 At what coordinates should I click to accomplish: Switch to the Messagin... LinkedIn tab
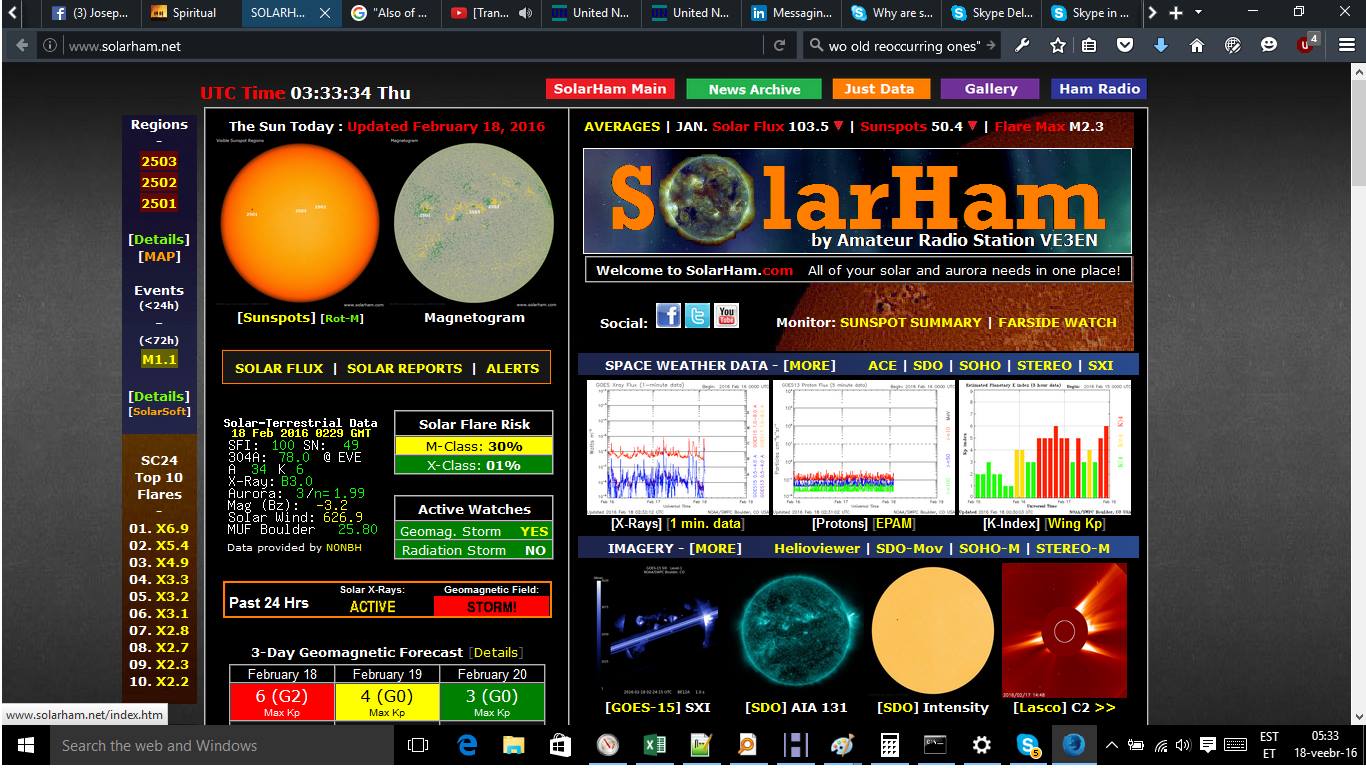click(790, 13)
